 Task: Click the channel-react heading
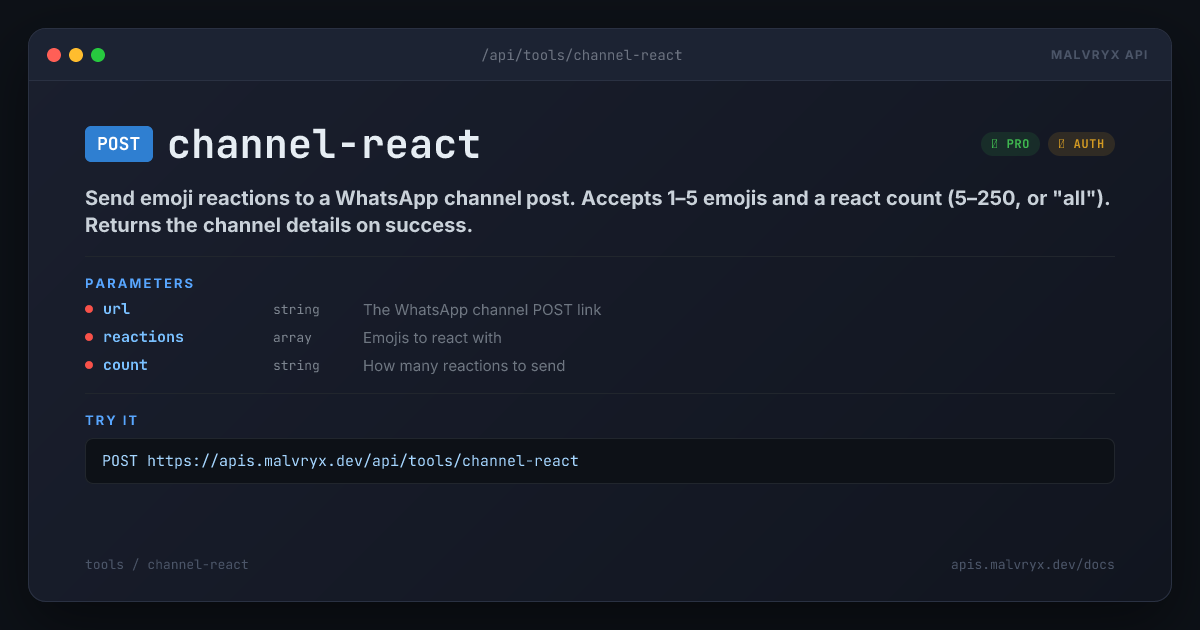(324, 145)
